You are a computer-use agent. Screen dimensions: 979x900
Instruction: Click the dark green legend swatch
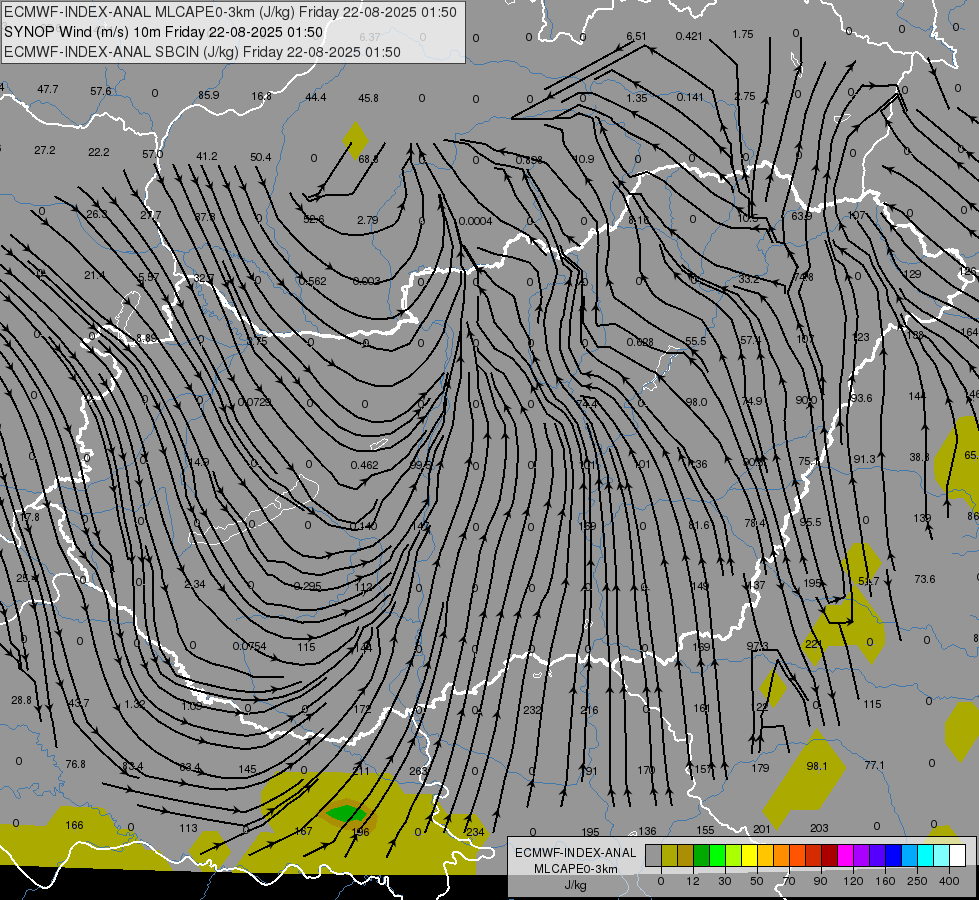(x=701, y=856)
